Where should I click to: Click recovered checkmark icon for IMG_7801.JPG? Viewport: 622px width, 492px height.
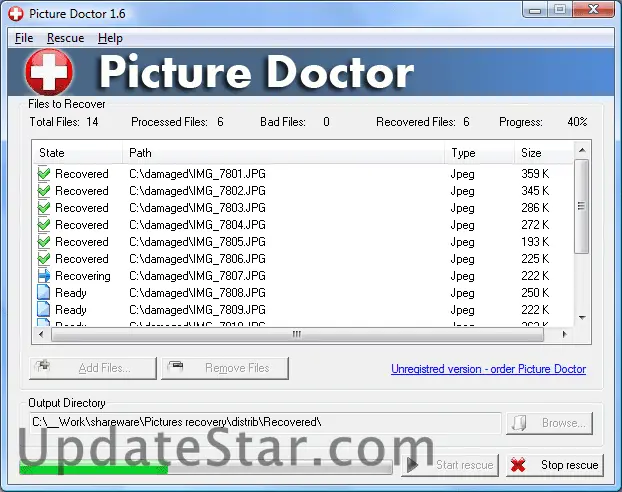[x=44, y=173]
